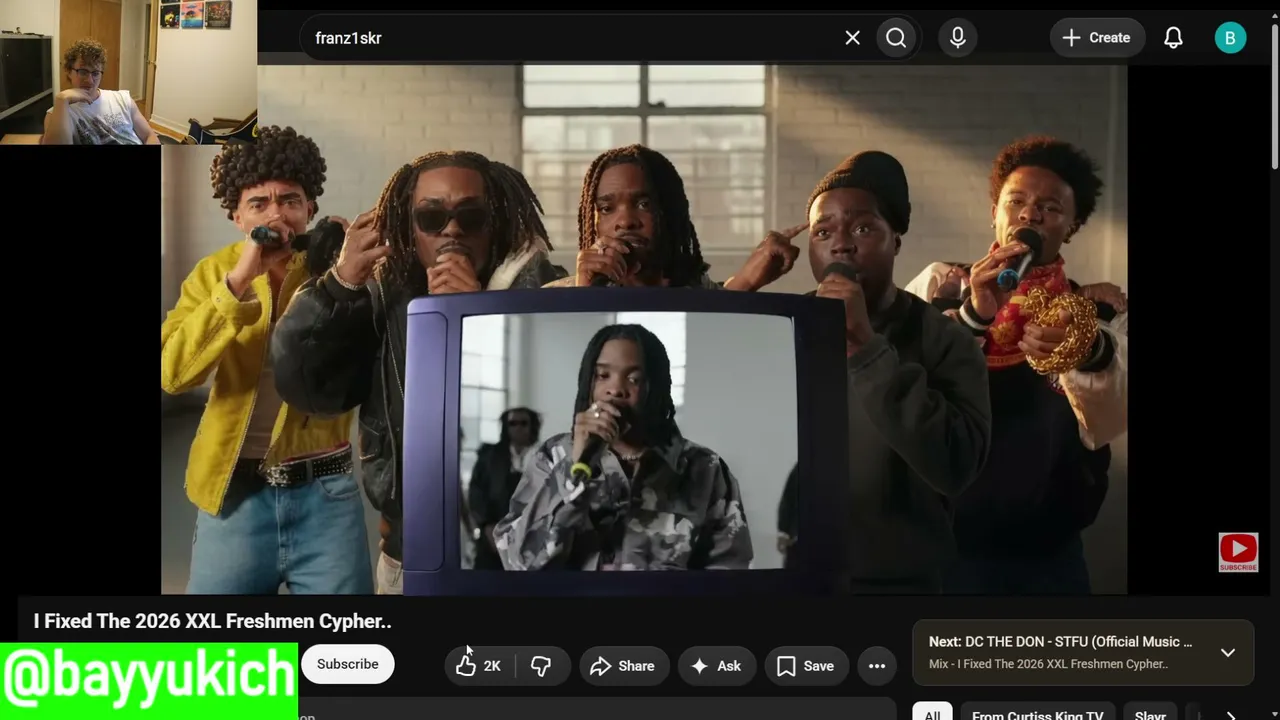Click the video player to pause playback
This screenshot has width=1280, height=720.
[644, 330]
